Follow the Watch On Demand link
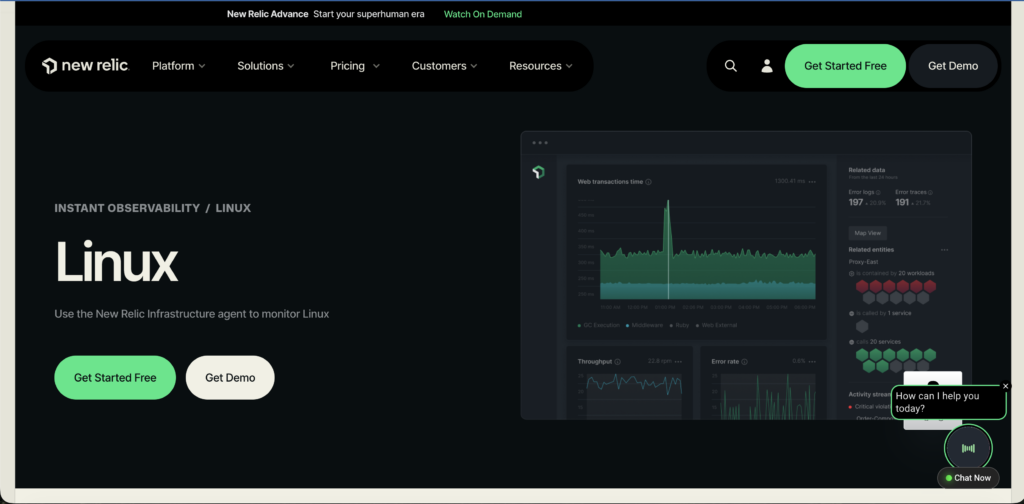Image resolution: width=1024 pixels, height=504 pixels. [x=483, y=14]
